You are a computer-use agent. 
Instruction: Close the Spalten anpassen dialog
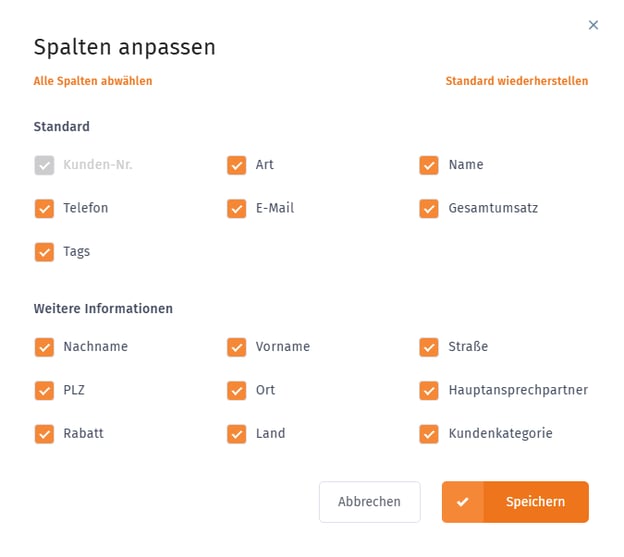pyautogui.click(x=593, y=25)
